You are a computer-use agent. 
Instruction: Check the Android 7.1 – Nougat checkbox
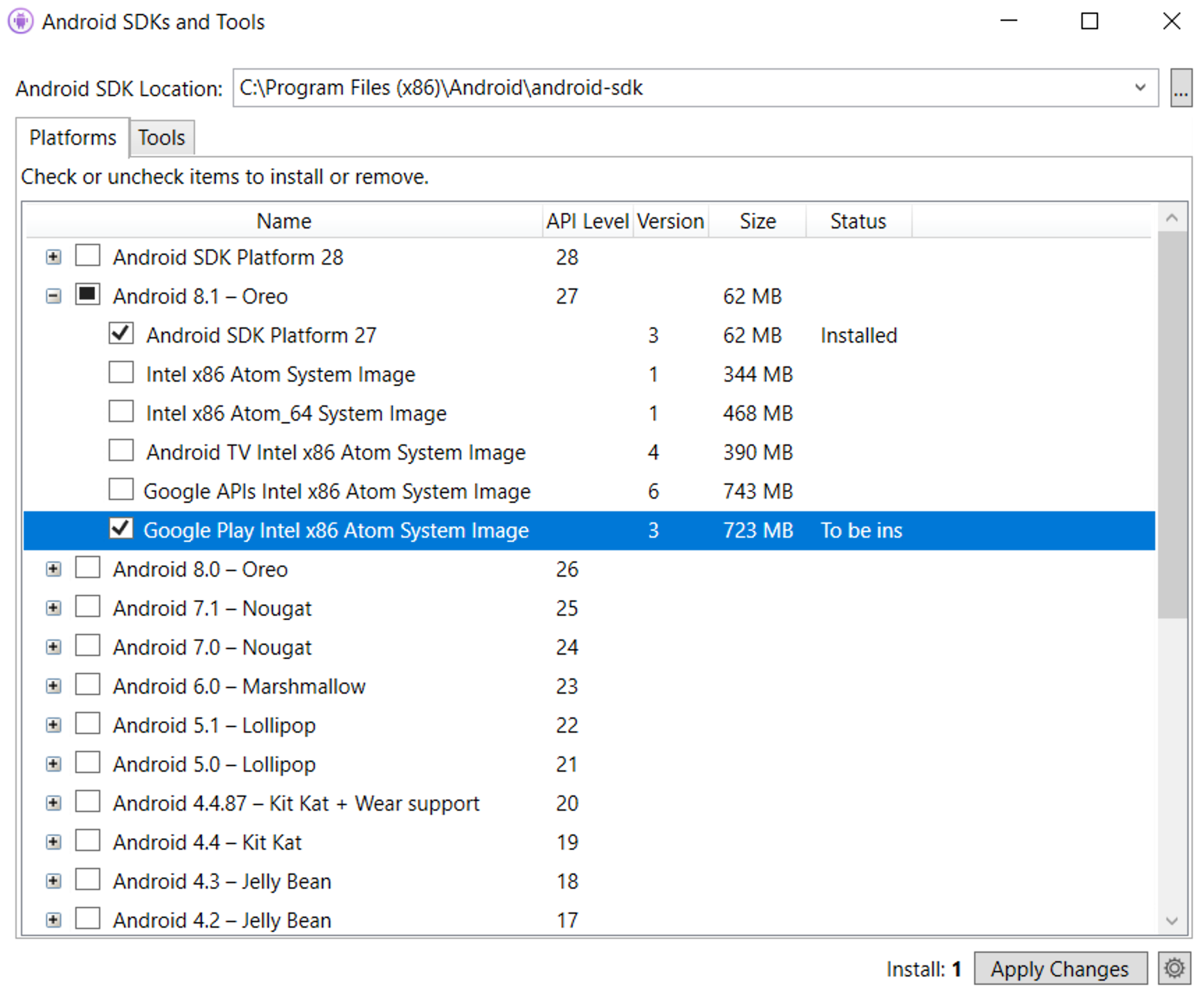click(x=88, y=606)
